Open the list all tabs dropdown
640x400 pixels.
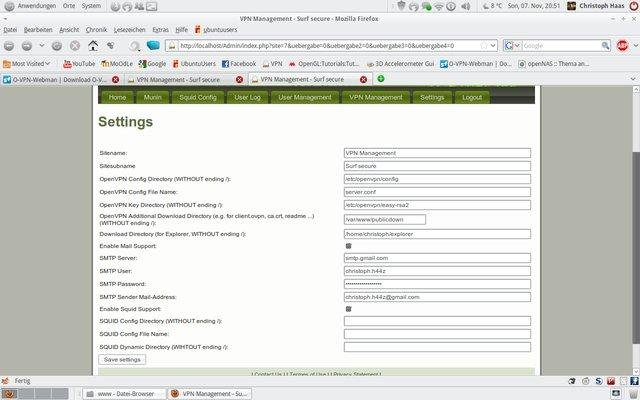pyautogui.click(x=633, y=79)
